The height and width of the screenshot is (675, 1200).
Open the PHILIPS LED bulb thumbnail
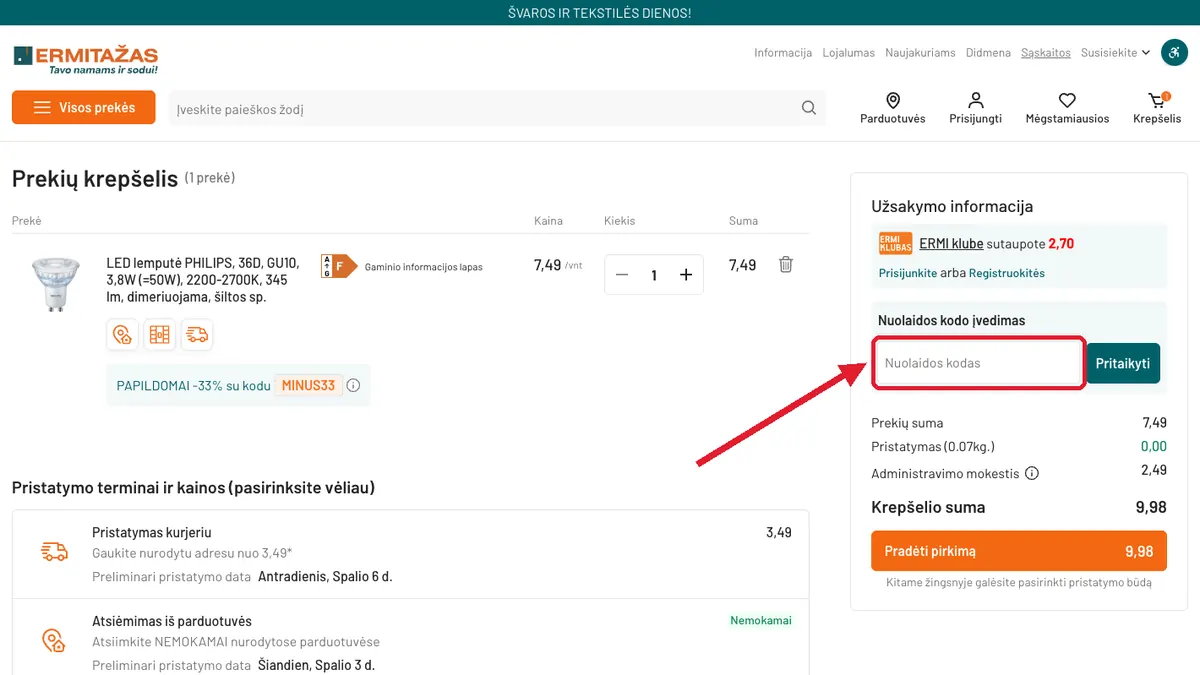pyautogui.click(x=56, y=284)
